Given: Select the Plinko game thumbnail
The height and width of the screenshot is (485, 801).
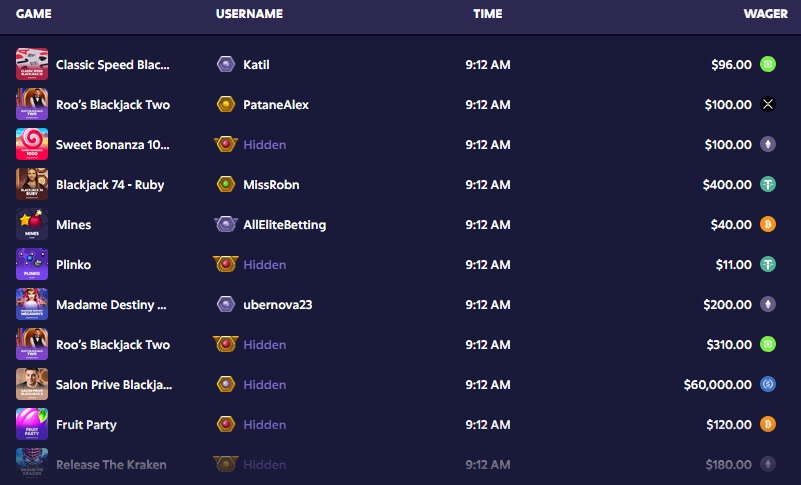Looking at the screenshot, I should (x=32, y=264).
